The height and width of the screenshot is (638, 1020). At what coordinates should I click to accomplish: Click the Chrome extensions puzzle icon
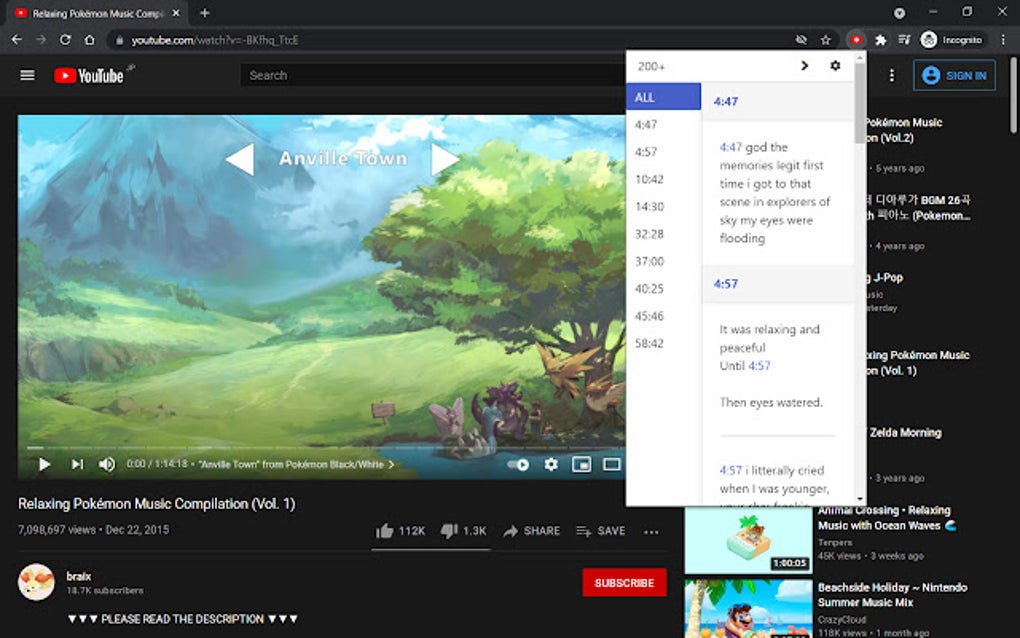click(880, 39)
